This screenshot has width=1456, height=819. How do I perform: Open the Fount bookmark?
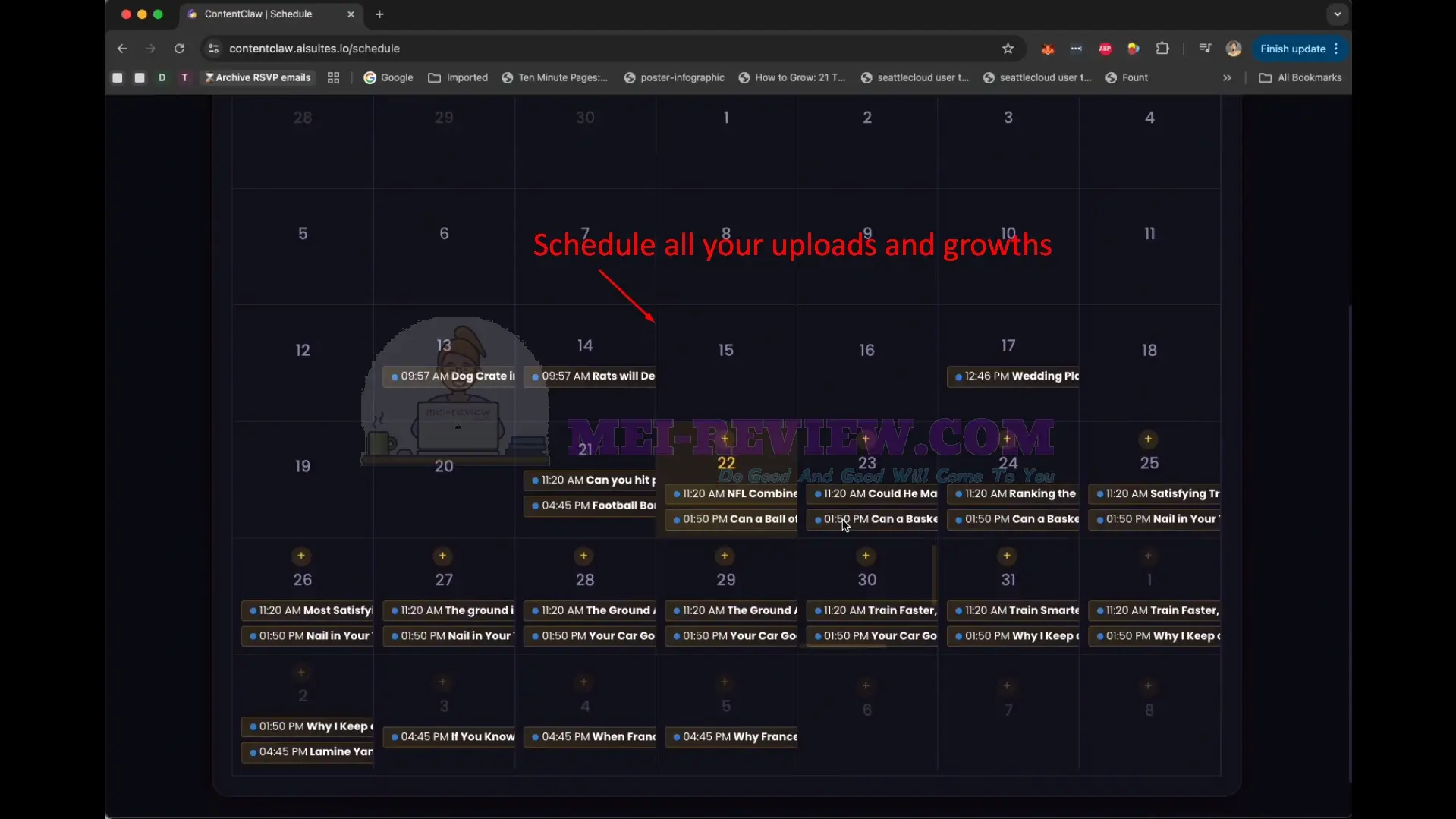[x=1127, y=78]
